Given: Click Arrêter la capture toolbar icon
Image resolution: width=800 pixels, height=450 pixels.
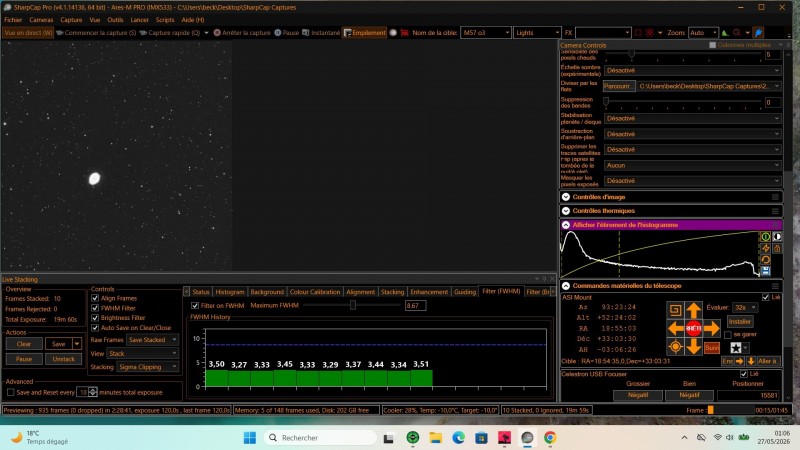Looking at the screenshot, I should pos(217,33).
